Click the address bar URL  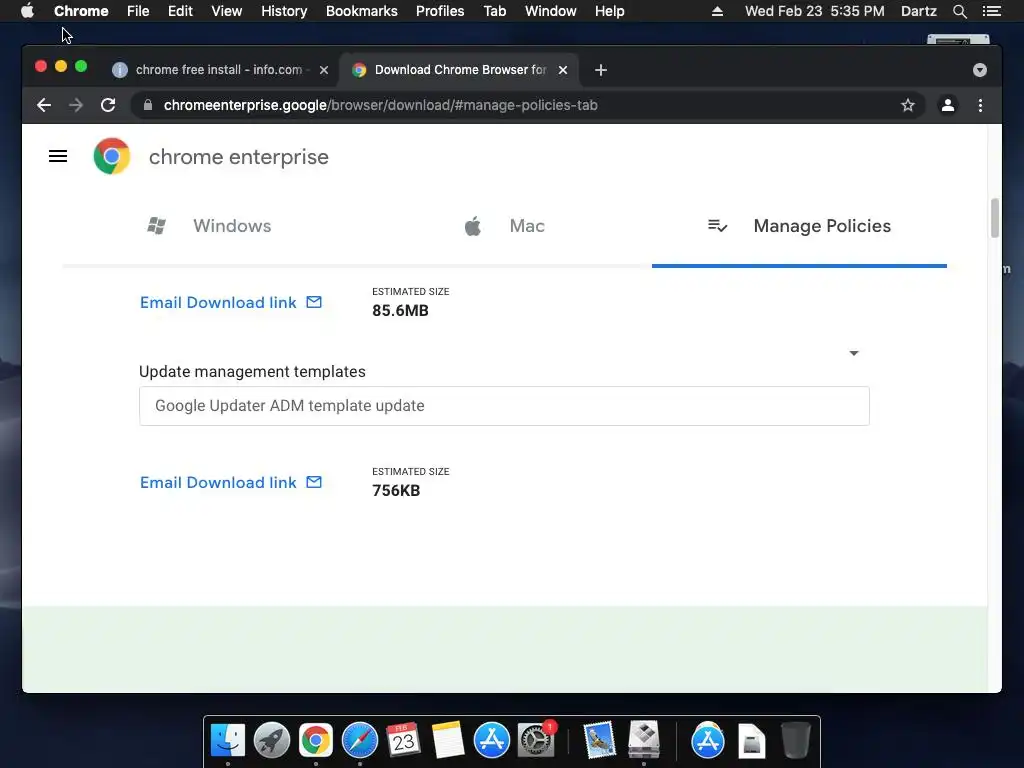coord(380,105)
